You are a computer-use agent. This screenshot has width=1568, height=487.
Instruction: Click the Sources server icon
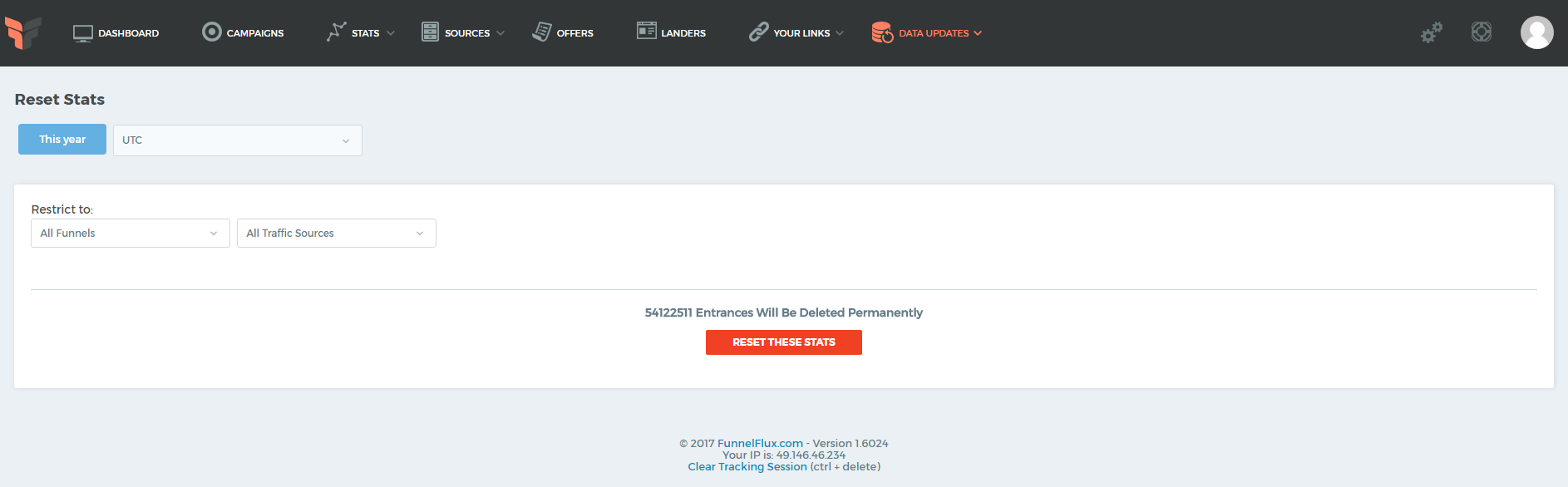pyautogui.click(x=430, y=32)
